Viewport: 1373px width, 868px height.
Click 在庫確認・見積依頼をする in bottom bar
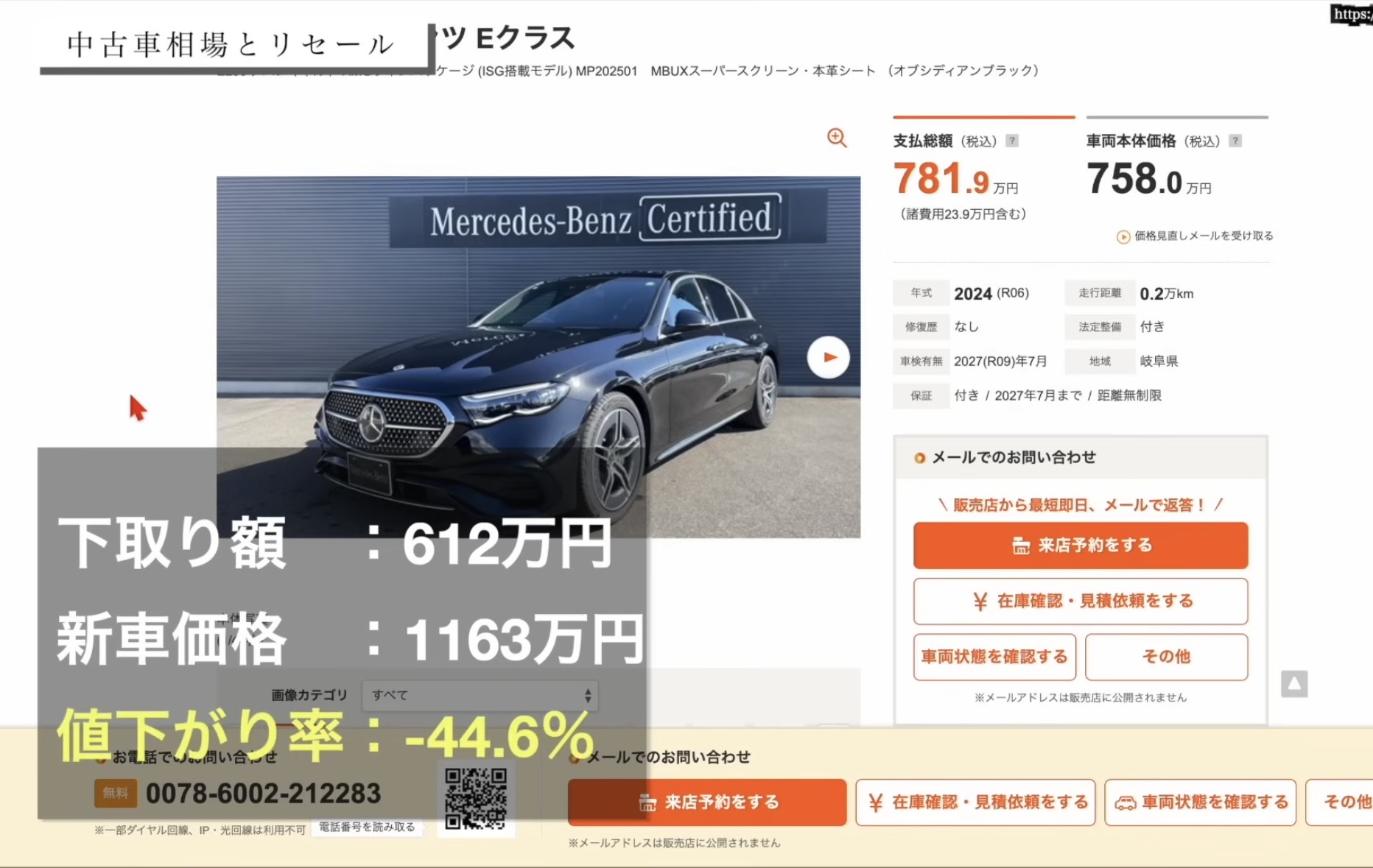pyautogui.click(x=976, y=802)
